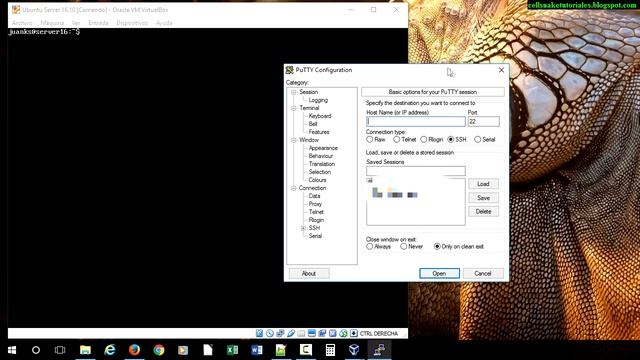The height and width of the screenshot is (360, 640).
Task: Set close window on exit to Never
Action: pyautogui.click(x=403, y=247)
